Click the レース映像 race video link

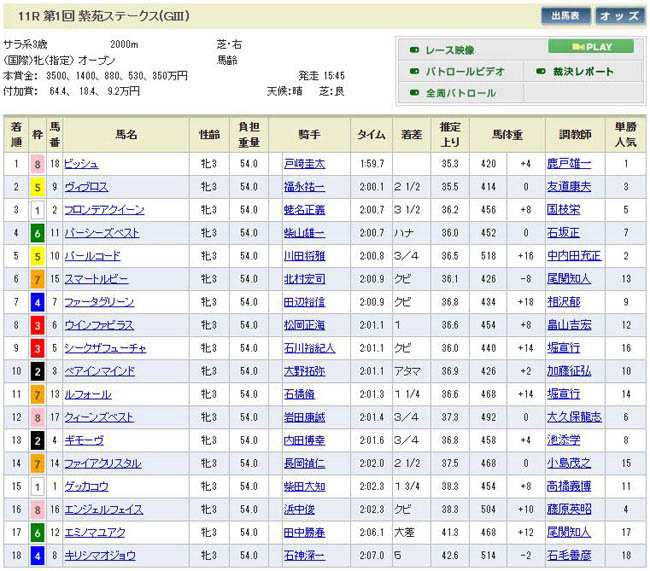pos(449,50)
